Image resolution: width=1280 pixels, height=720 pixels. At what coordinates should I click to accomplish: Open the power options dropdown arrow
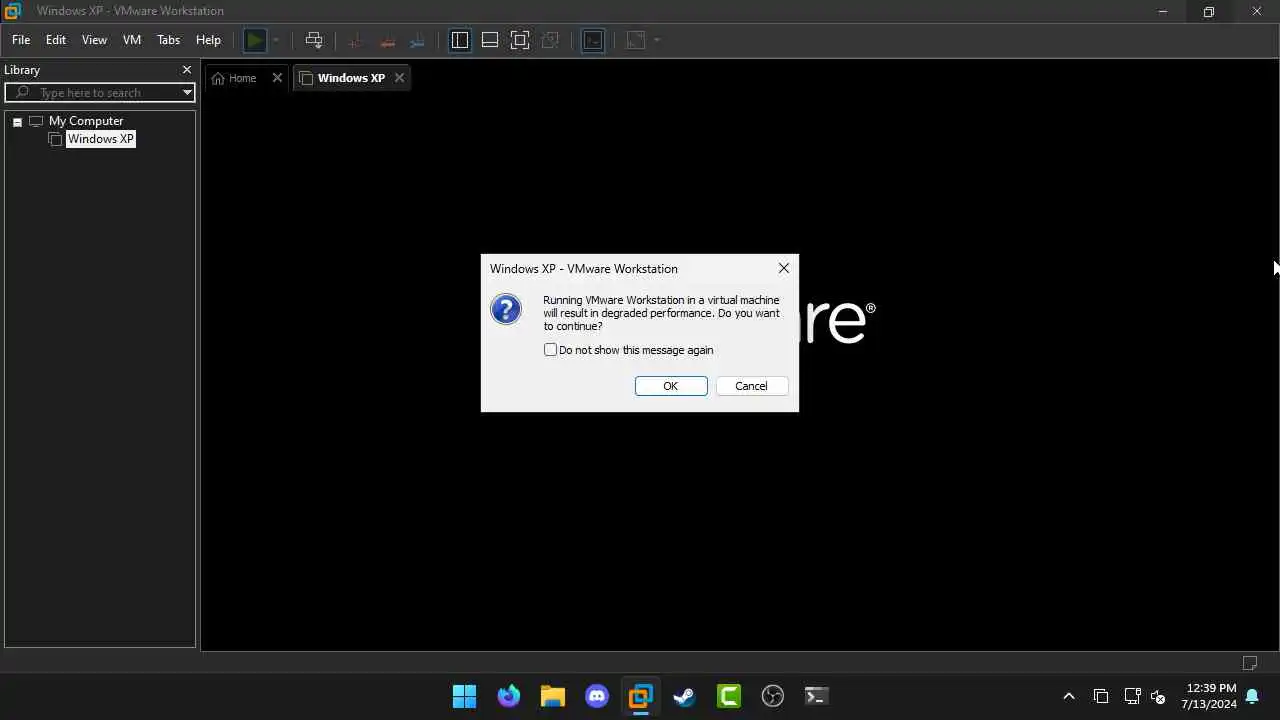click(x=276, y=40)
